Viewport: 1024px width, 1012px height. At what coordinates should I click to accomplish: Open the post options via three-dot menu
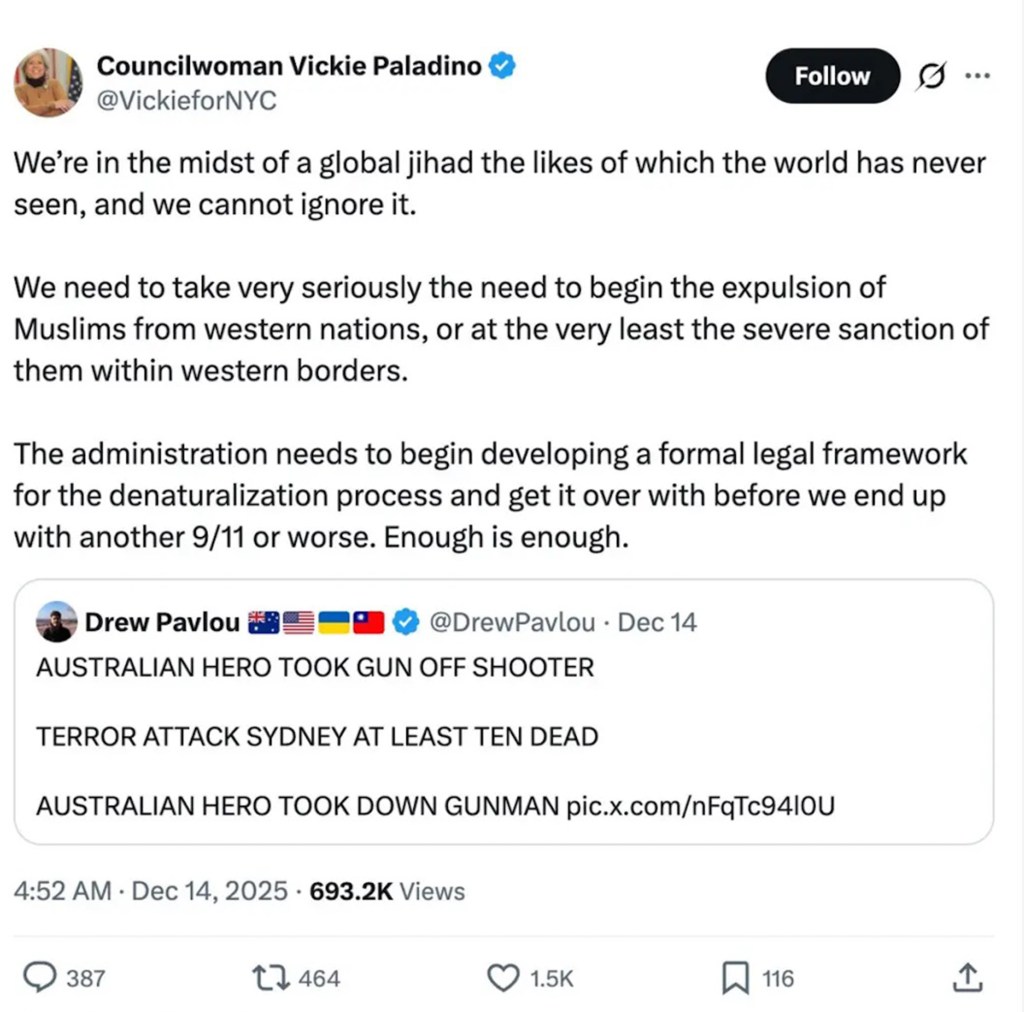(978, 75)
